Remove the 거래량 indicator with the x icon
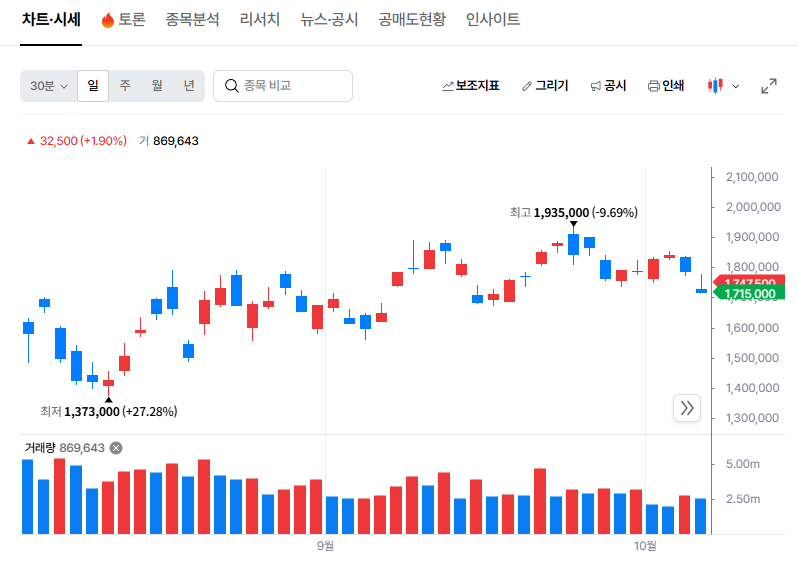The width and height of the screenshot is (798, 565). pos(116,448)
